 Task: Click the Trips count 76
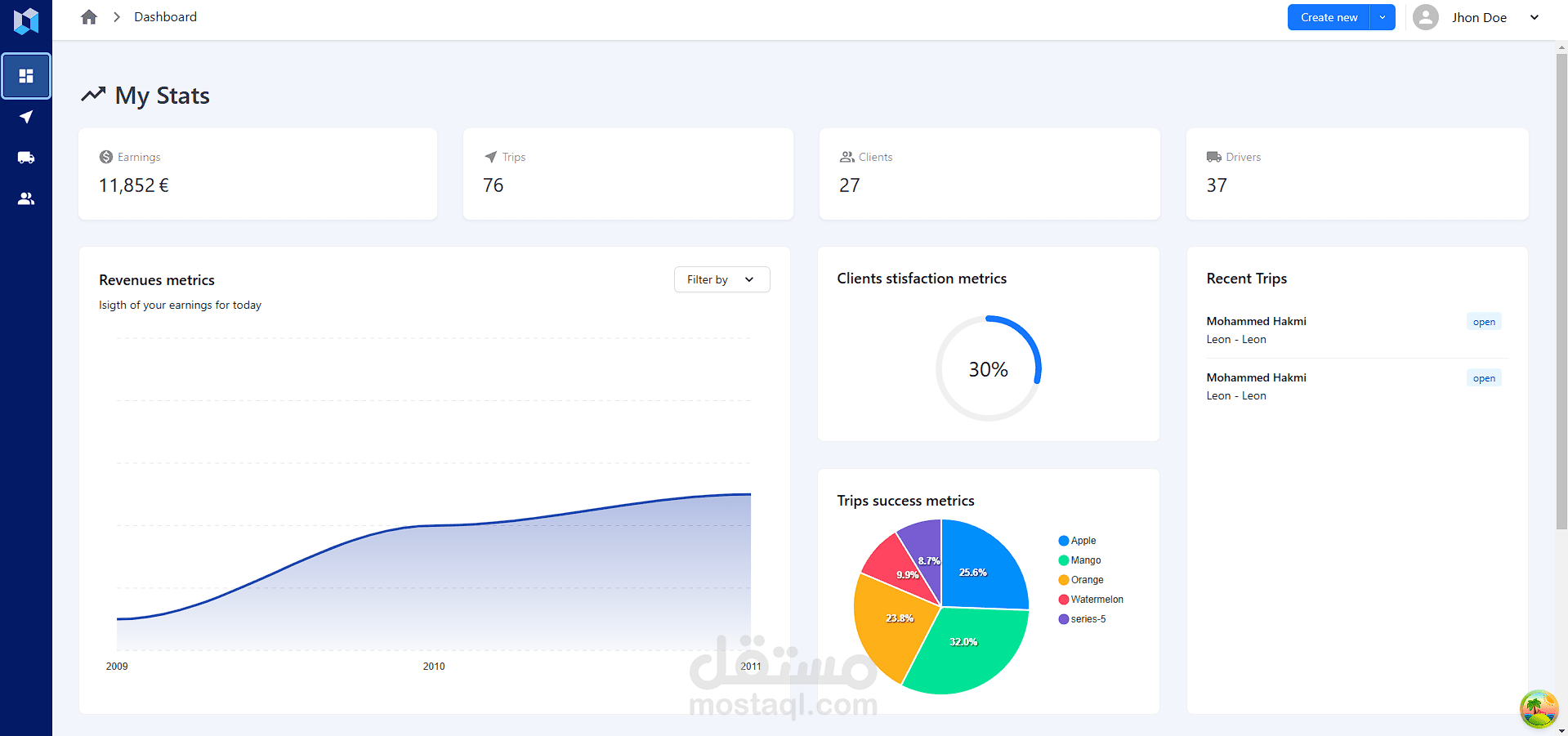(494, 185)
